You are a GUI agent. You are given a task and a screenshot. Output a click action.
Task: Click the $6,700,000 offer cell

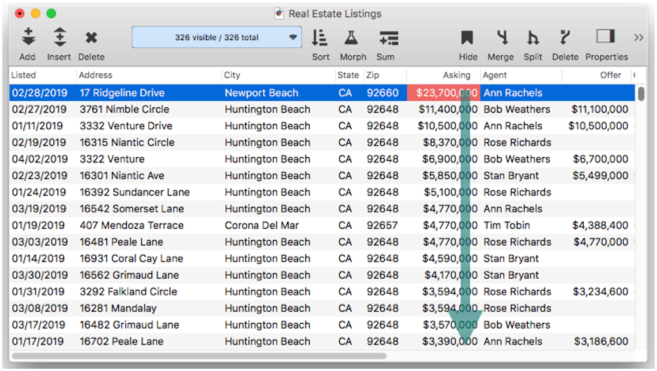601,159
